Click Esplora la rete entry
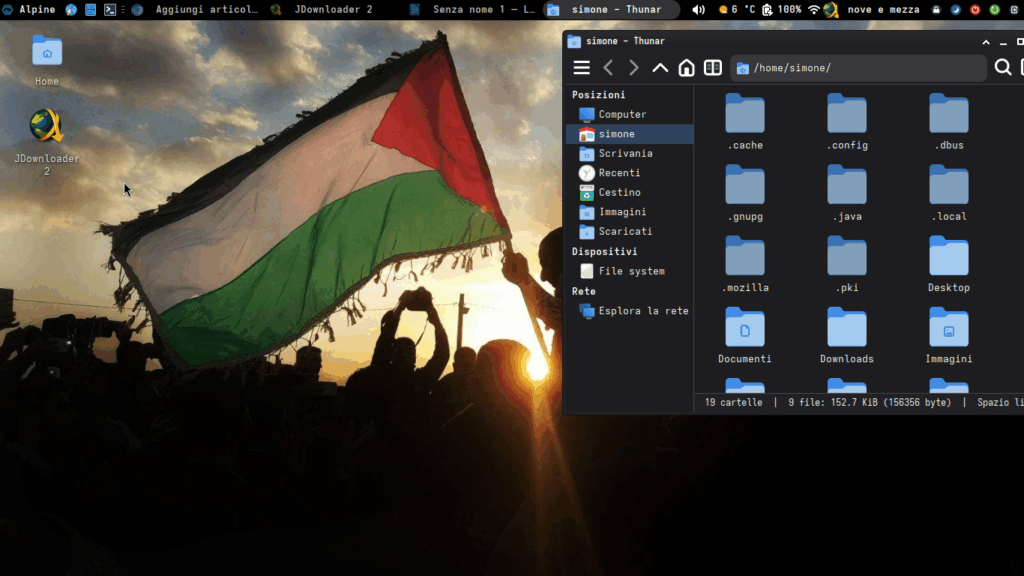 click(x=642, y=311)
